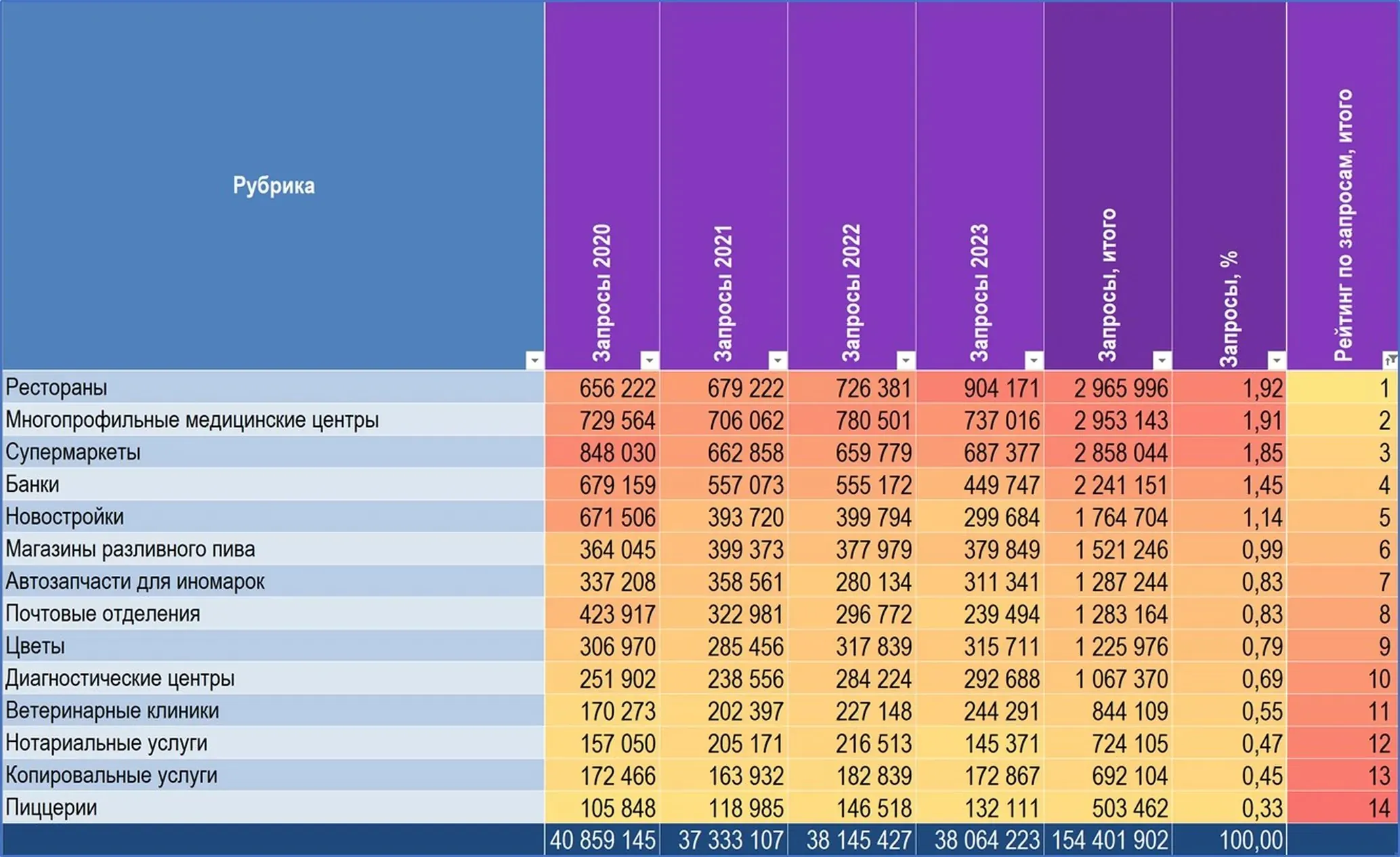Click the Запросы 2021 header text
The width and height of the screenshot is (1400, 857).
coord(723,293)
